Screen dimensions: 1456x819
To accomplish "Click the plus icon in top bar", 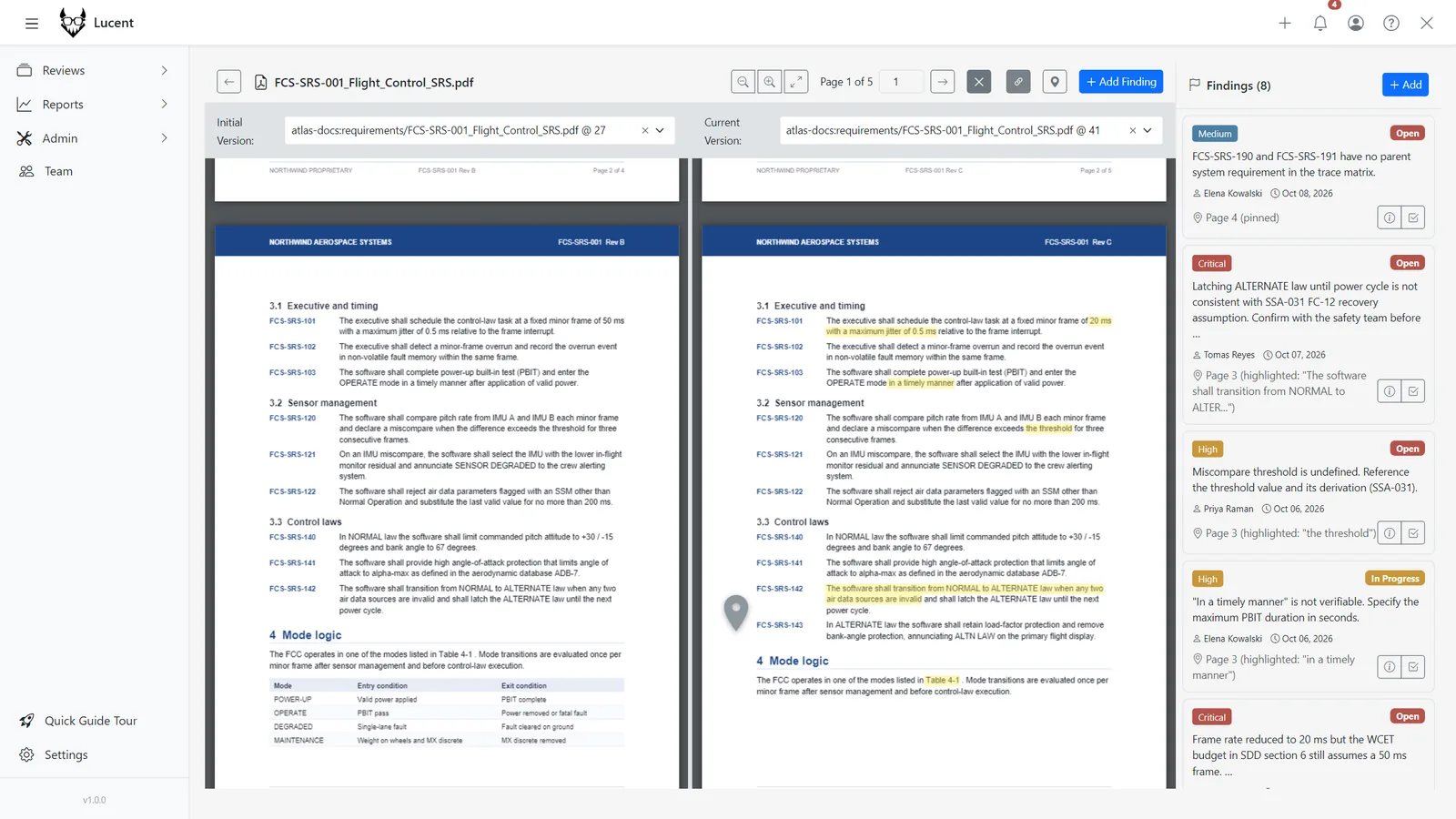I will (x=1285, y=24).
